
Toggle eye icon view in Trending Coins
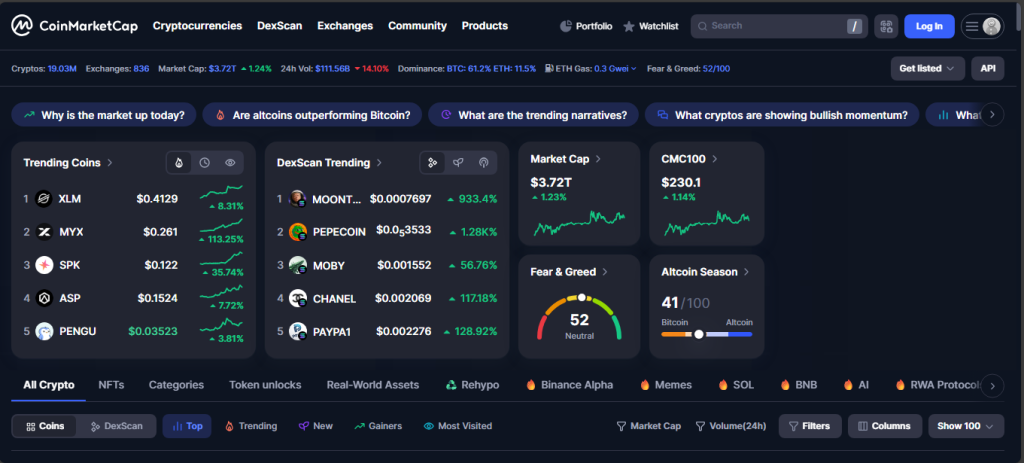(230, 162)
